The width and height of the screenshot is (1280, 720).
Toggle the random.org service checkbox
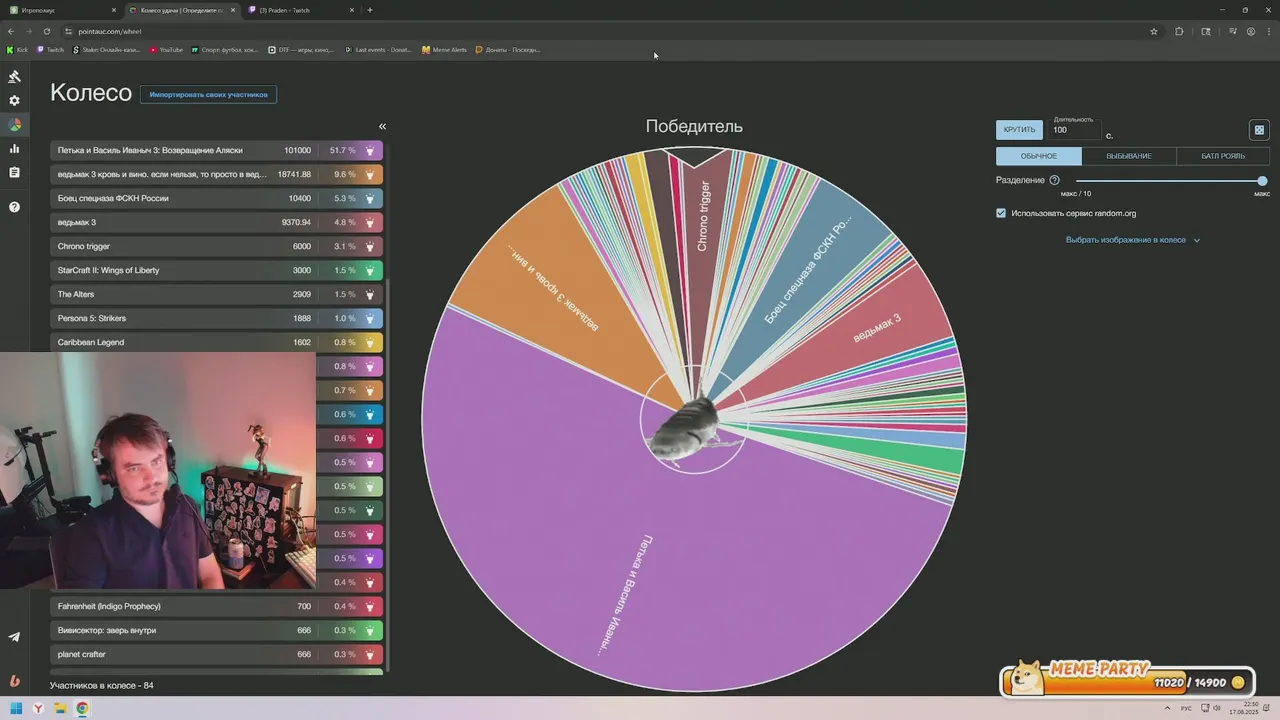coord(1001,213)
